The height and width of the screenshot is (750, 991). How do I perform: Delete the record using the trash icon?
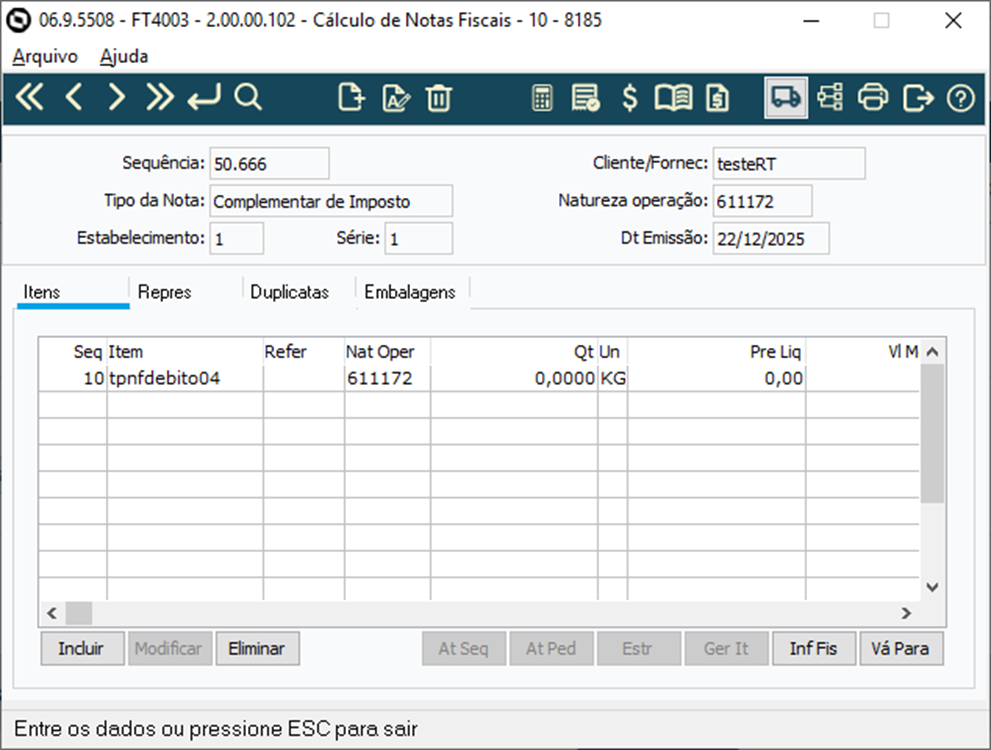439,98
